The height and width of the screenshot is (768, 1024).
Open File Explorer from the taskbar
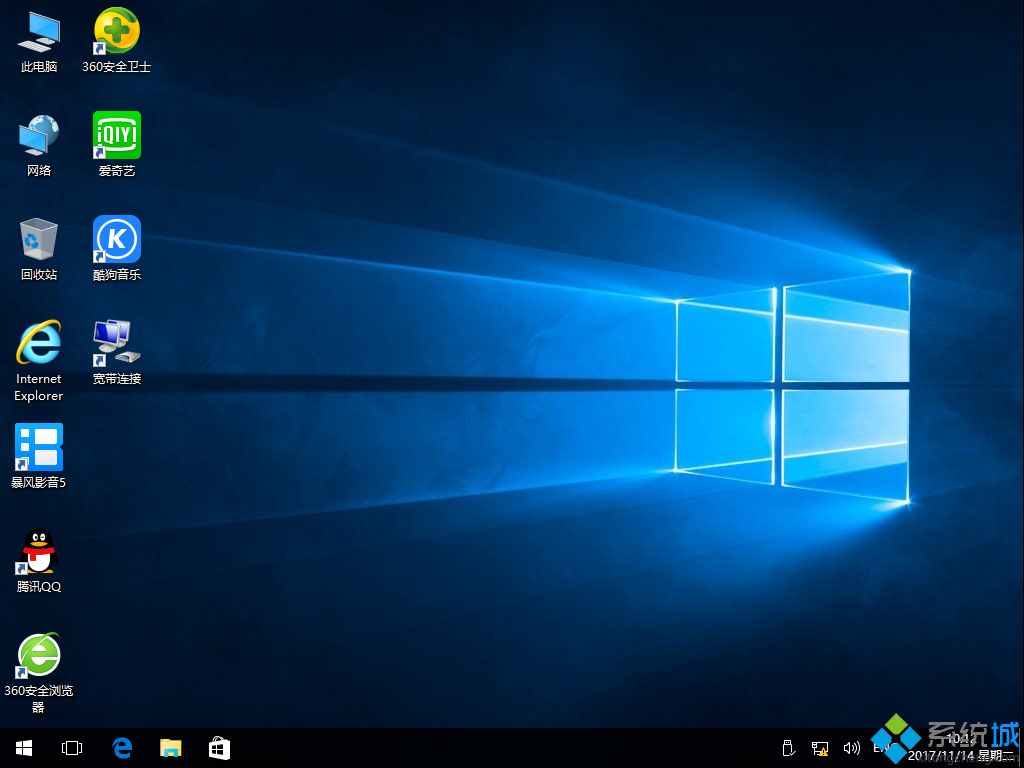(171, 748)
